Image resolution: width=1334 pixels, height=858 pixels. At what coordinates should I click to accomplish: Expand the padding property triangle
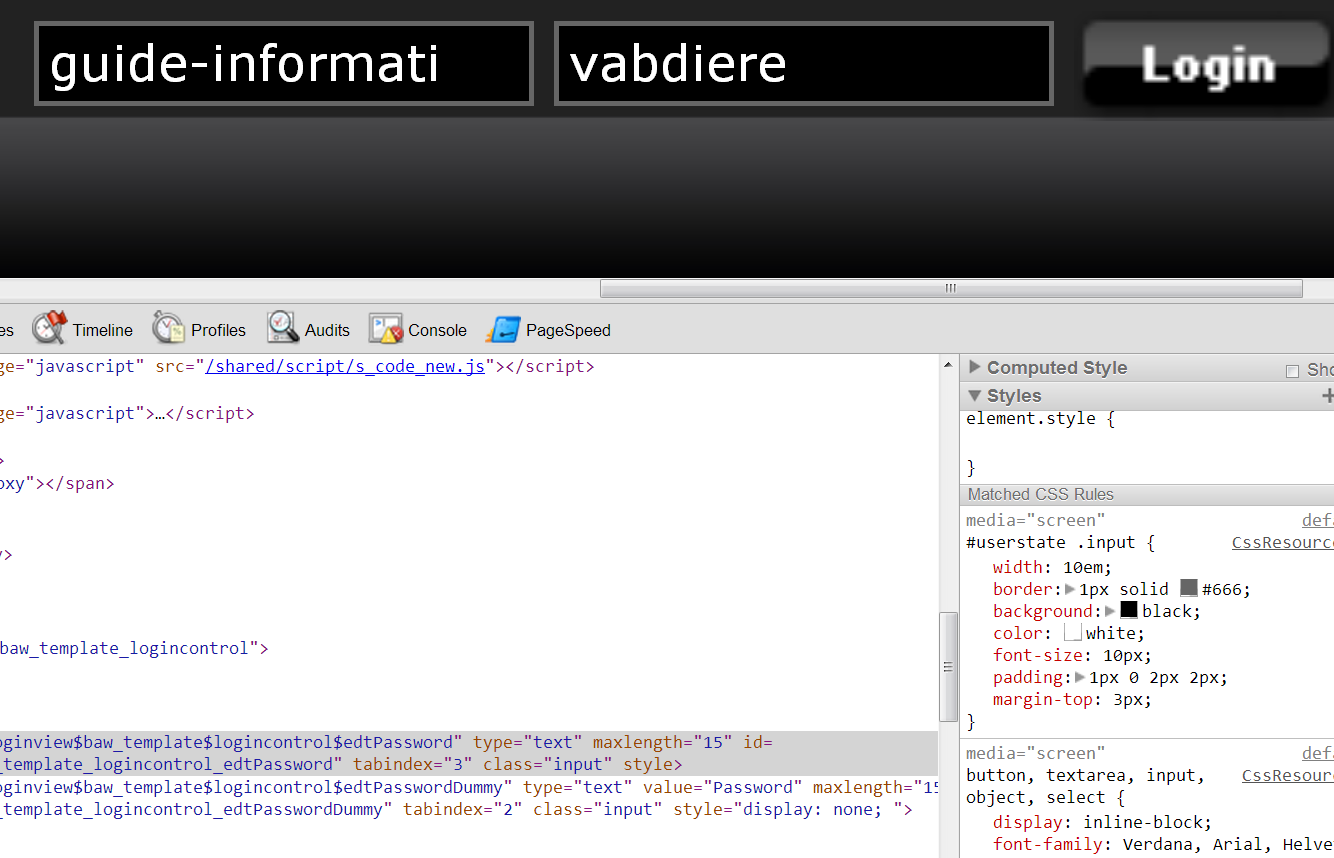click(1080, 677)
